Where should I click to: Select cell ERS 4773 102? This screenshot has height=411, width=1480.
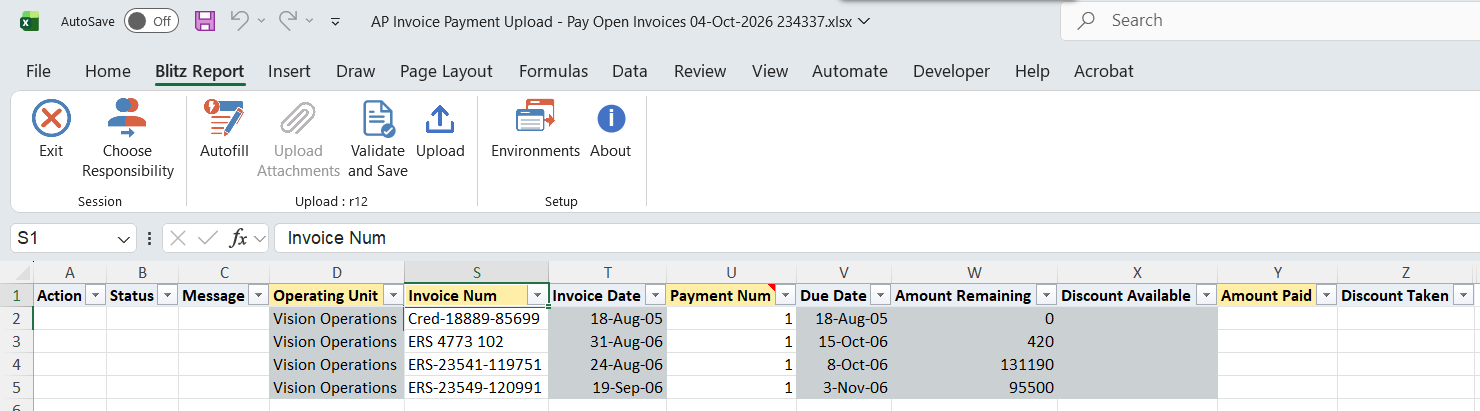tap(476, 342)
